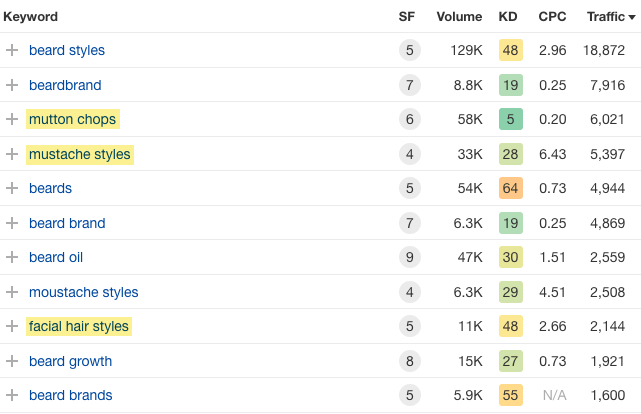Image resolution: width=641 pixels, height=414 pixels.
Task: Open the mustache styles keyword link
Action: pos(79,154)
